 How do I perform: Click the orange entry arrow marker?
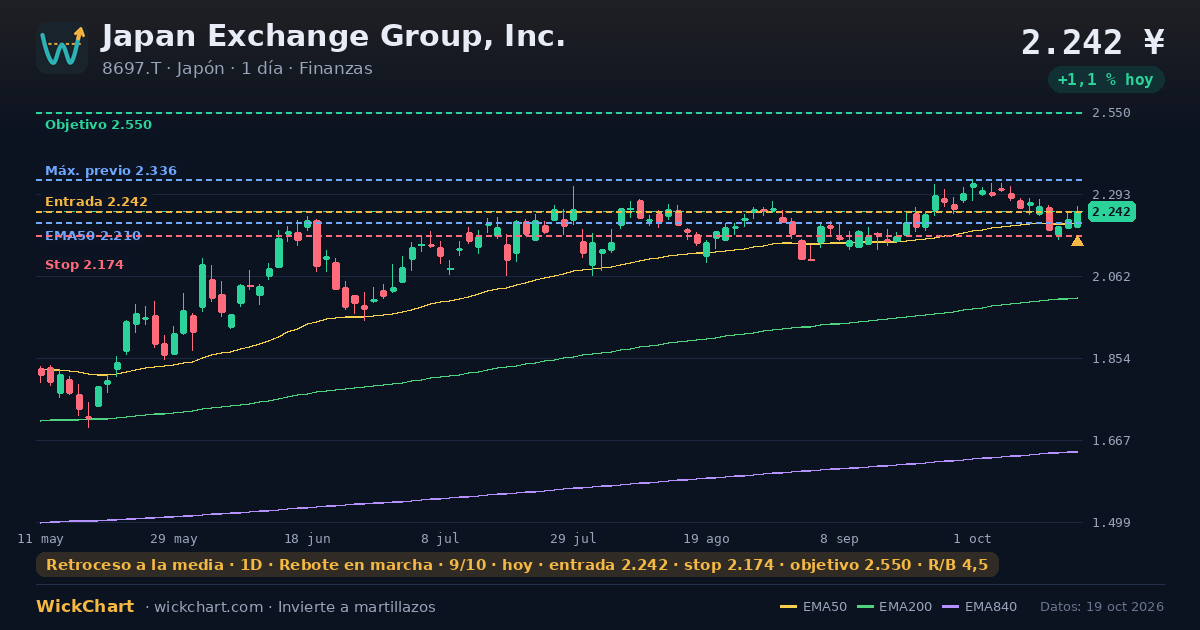pos(1077,241)
